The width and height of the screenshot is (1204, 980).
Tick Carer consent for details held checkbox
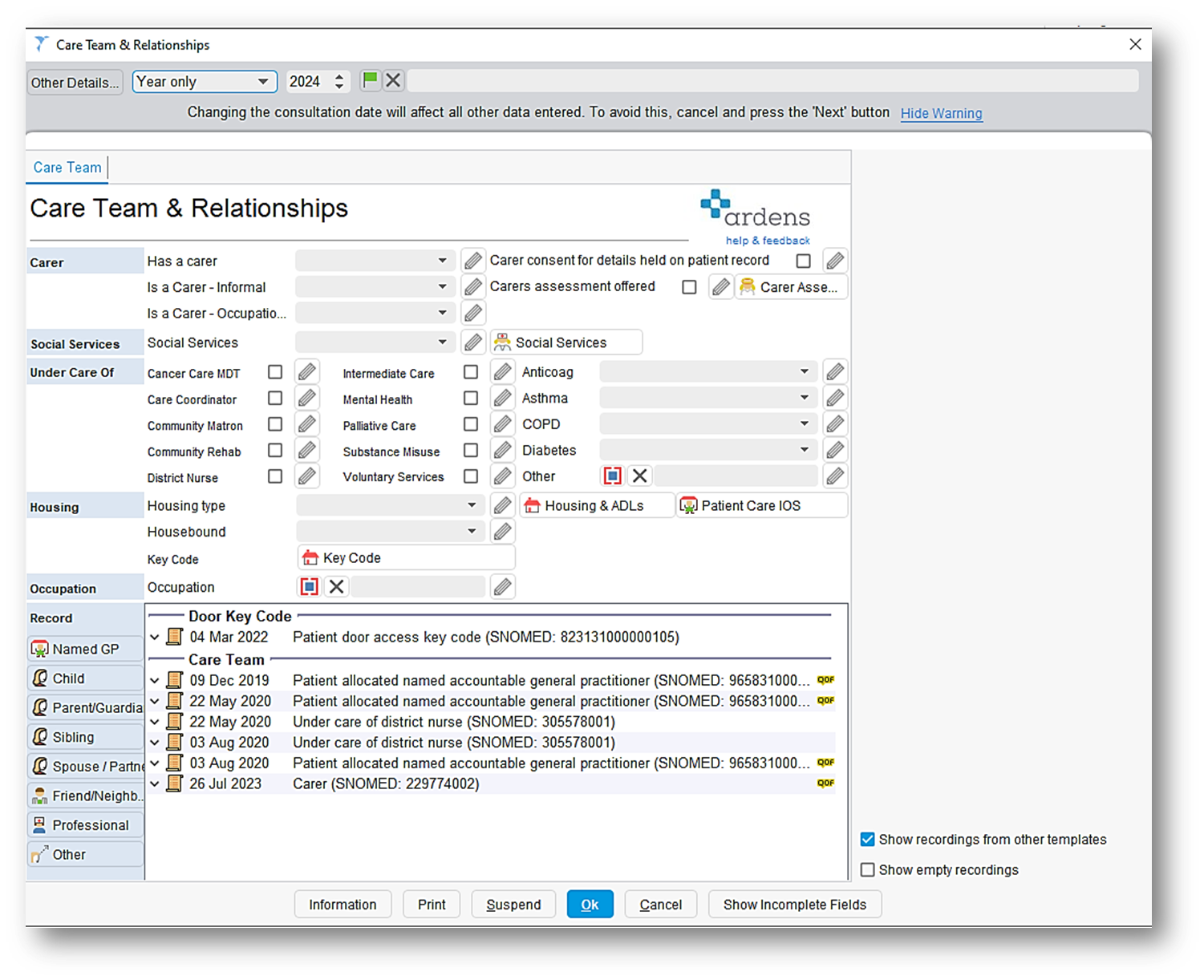pos(803,261)
